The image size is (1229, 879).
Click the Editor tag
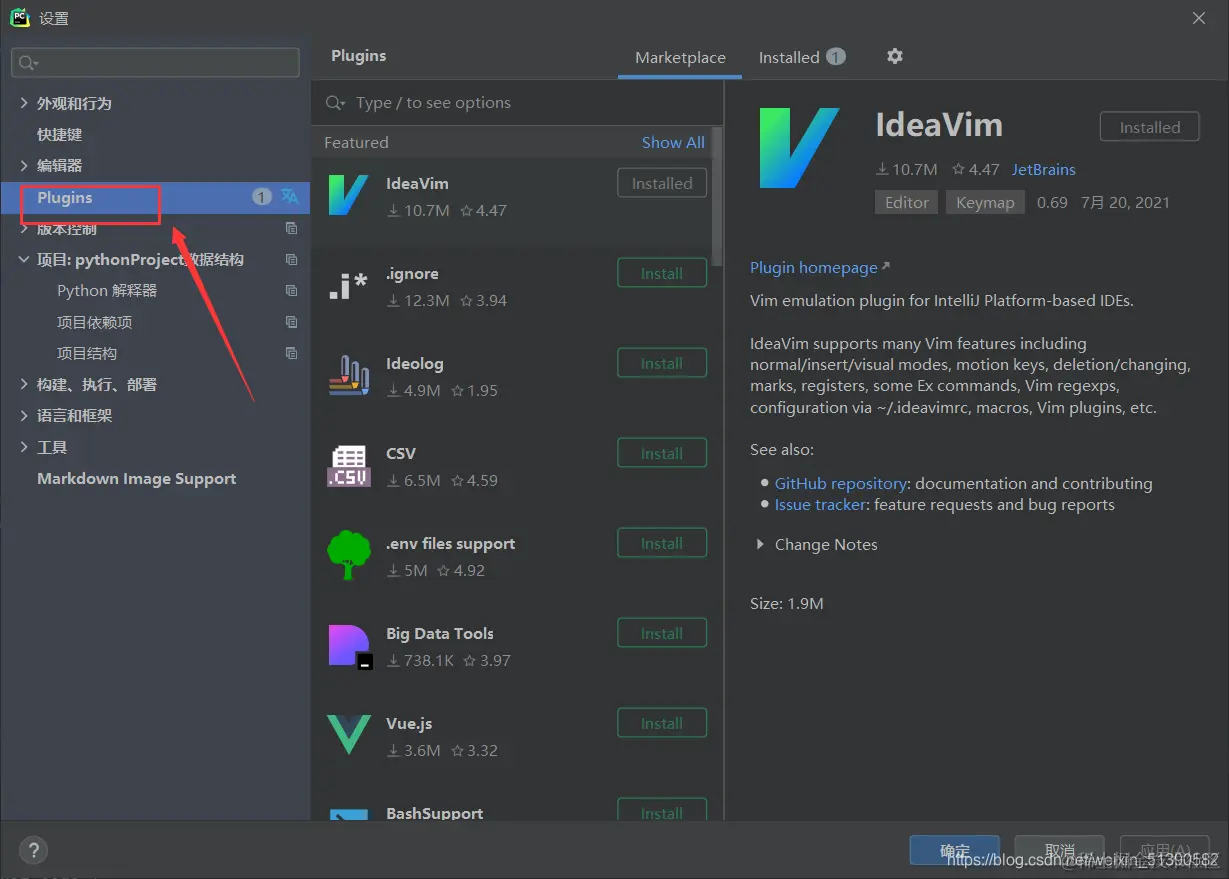907,202
